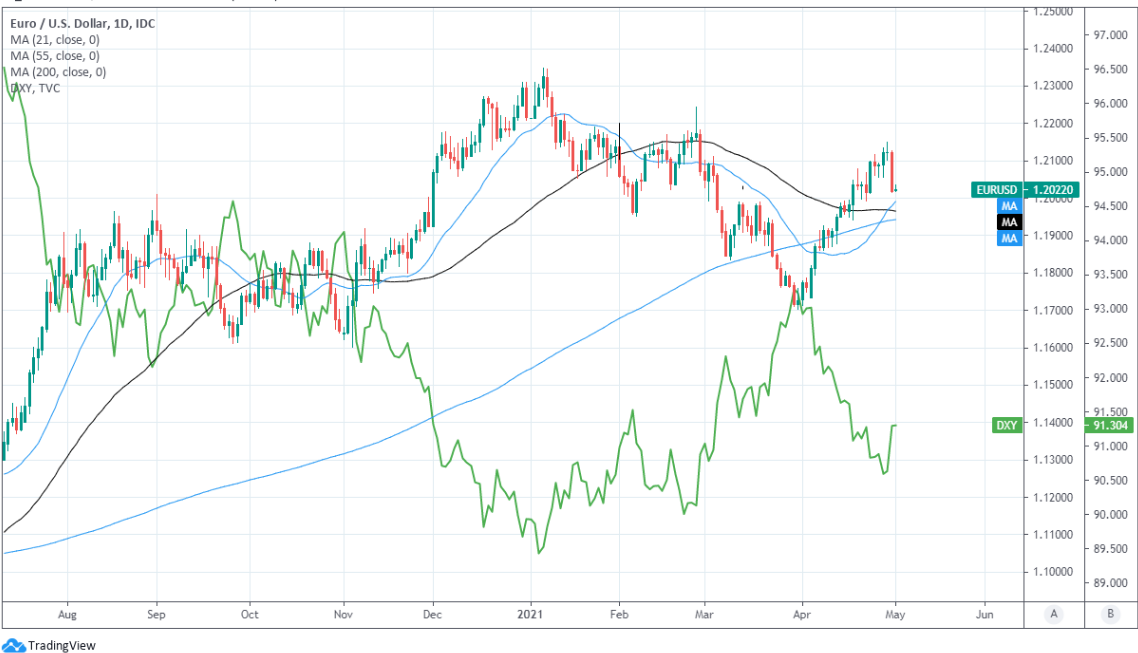
Task: Toggle the 'A' scale button
Action: (1053, 614)
